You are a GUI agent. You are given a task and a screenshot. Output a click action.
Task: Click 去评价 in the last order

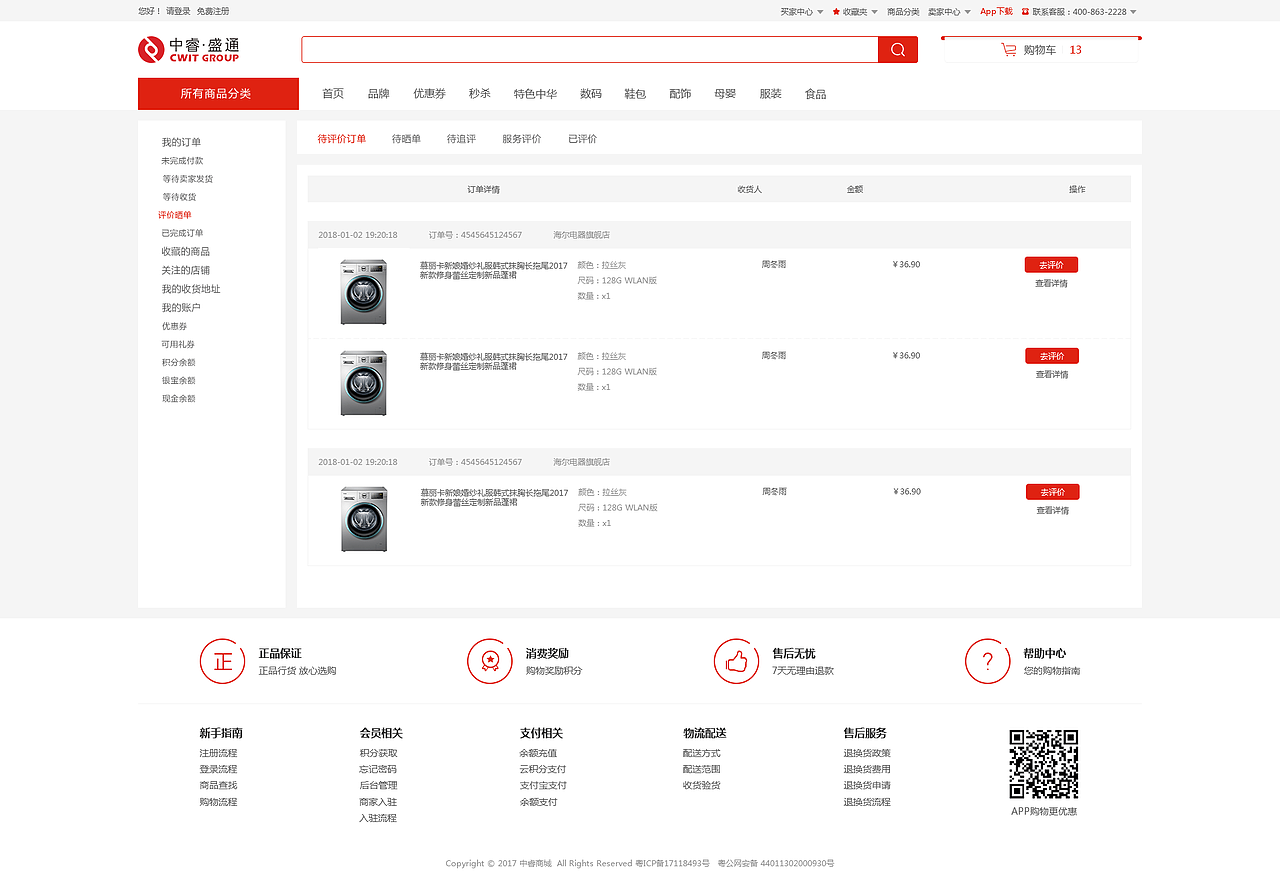point(1052,492)
